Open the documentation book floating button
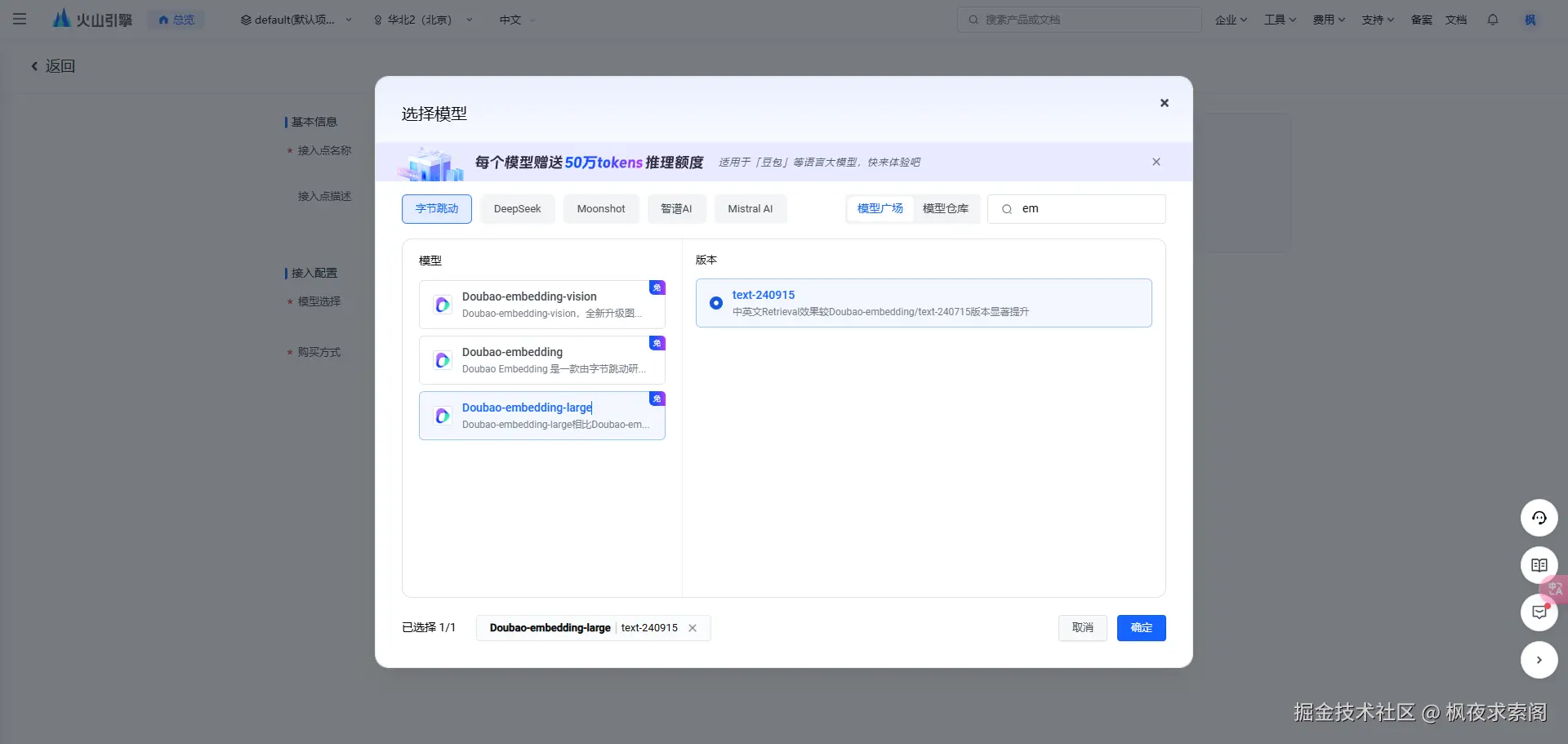The image size is (1568, 744). point(1539,565)
